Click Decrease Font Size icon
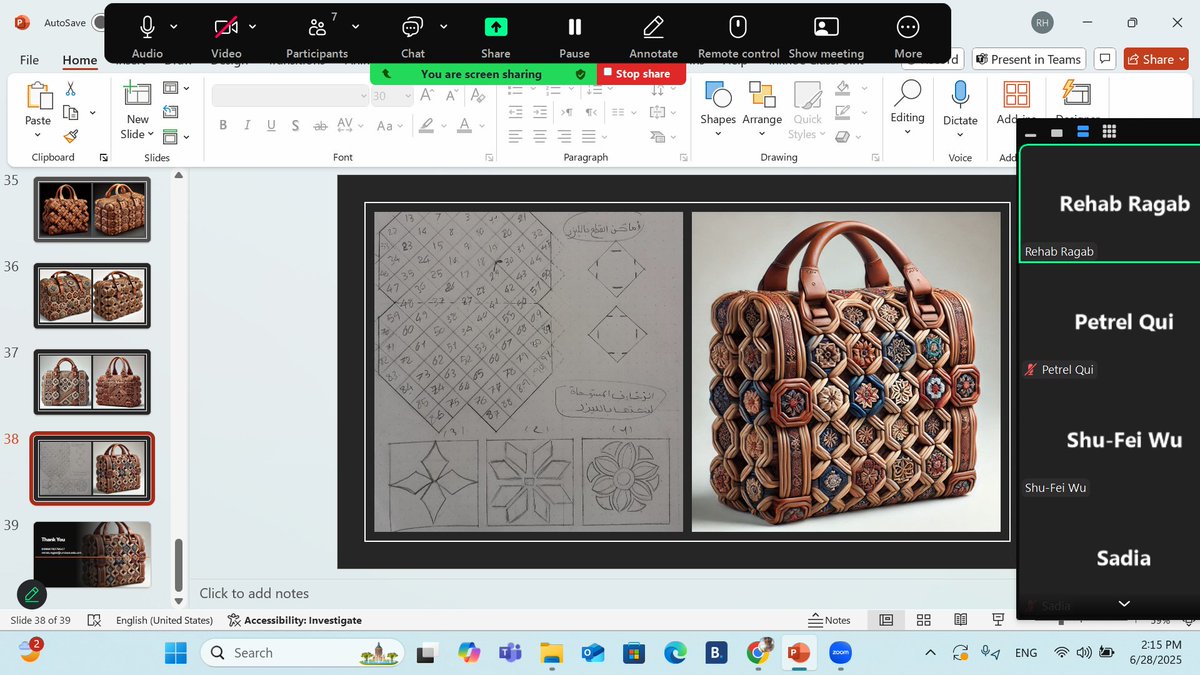This screenshot has height=675, width=1200. (x=454, y=96)
